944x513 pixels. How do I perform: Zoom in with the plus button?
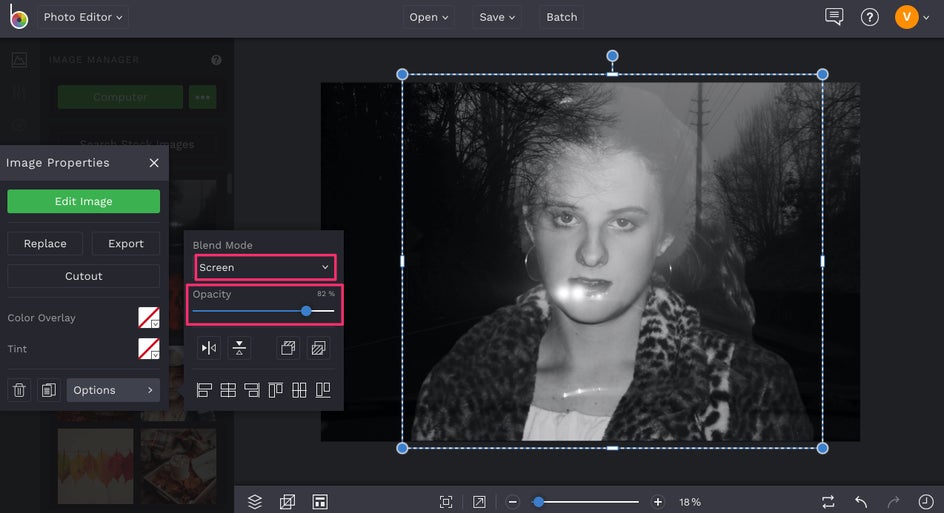click(x=657, y=501)
